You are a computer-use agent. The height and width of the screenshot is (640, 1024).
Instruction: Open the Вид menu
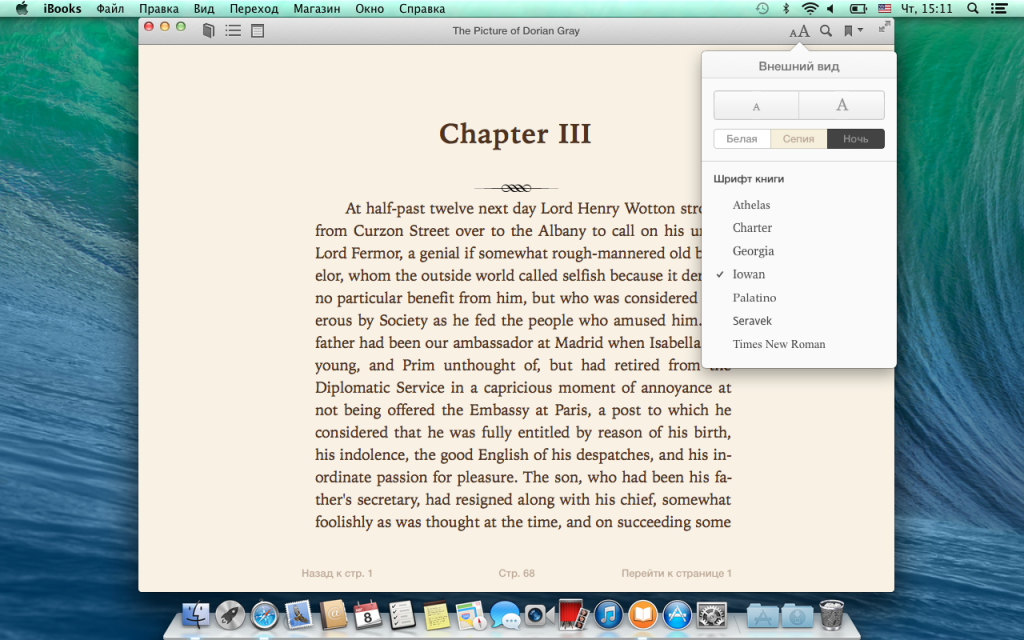[204, 8]
